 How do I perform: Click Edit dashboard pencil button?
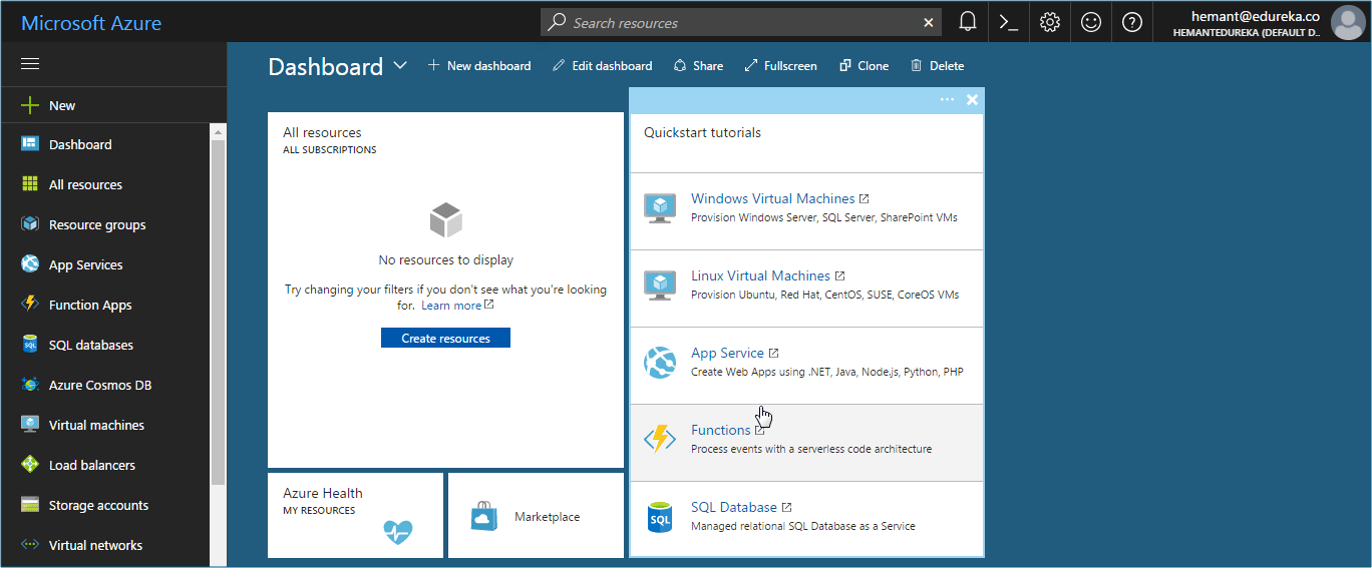click(x=601, y=66)
